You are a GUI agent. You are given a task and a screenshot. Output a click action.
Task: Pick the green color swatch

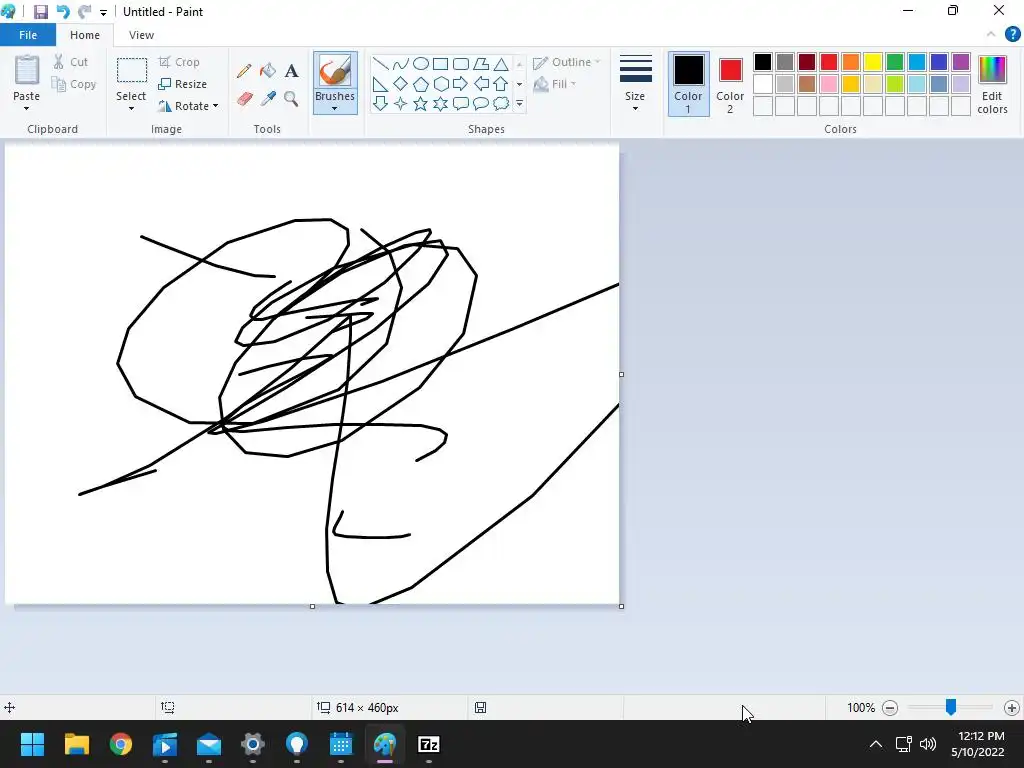point(895,62)
